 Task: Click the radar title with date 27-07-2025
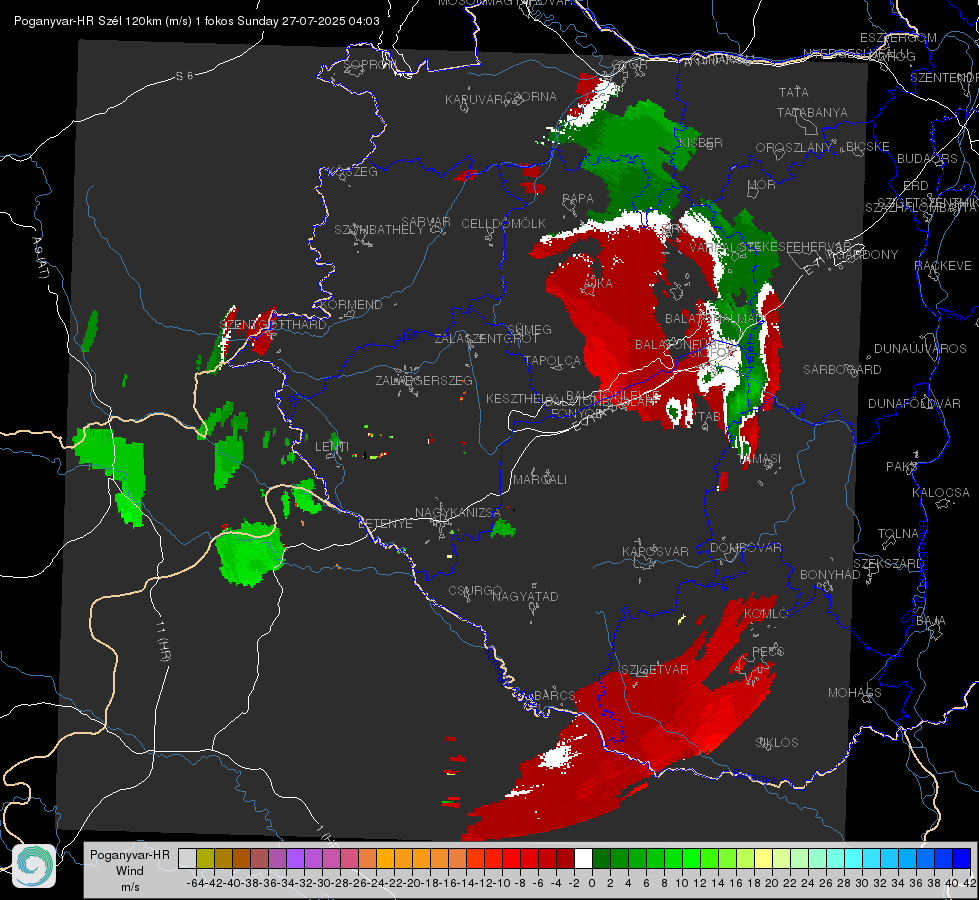point(197,21)
